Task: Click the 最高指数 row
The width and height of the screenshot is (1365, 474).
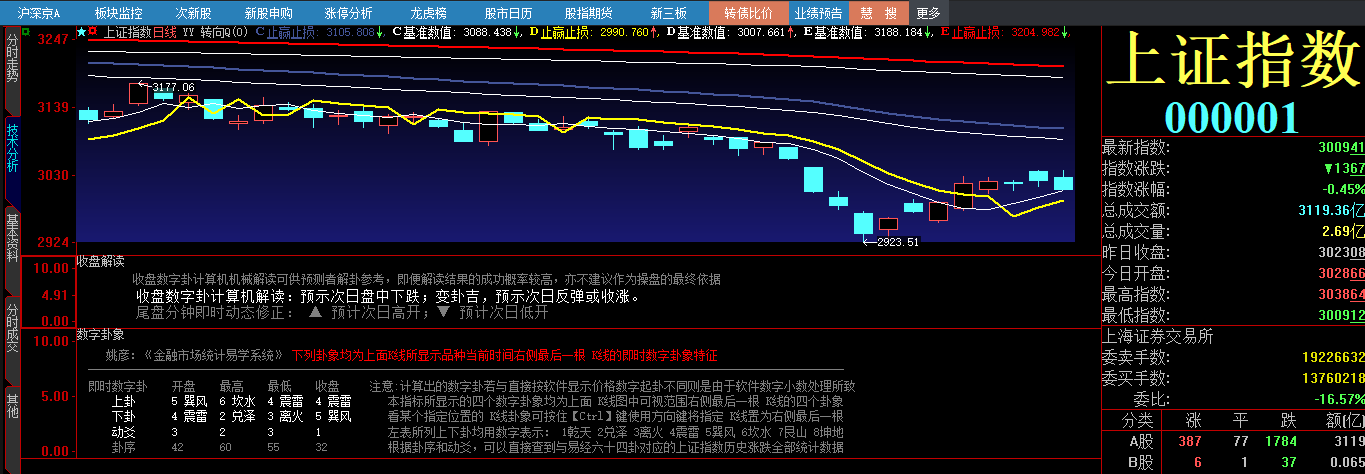Action: [x=1233, y=295]
